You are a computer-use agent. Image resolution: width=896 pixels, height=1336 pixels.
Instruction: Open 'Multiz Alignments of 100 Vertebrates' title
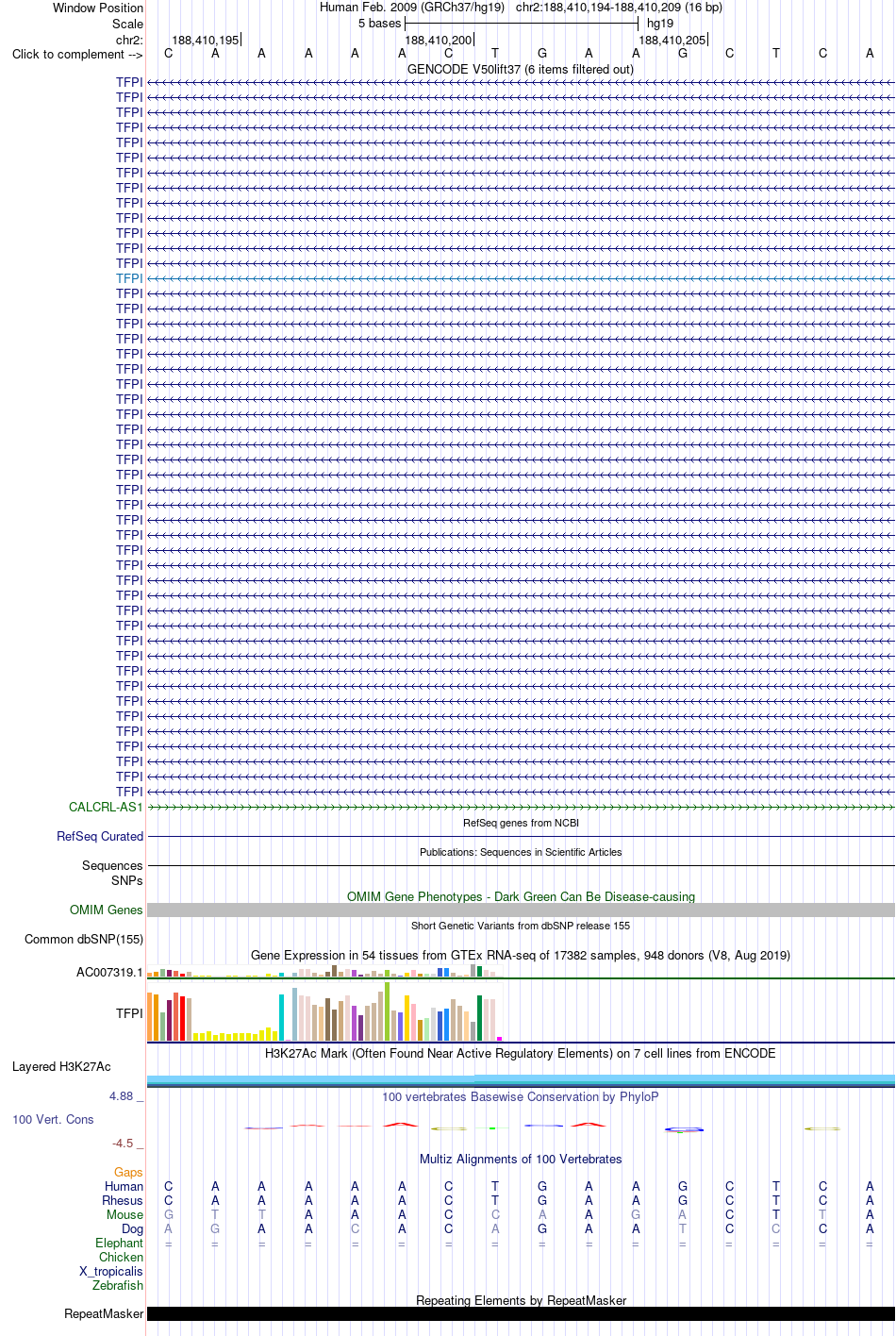click(x=521, y=1159)
